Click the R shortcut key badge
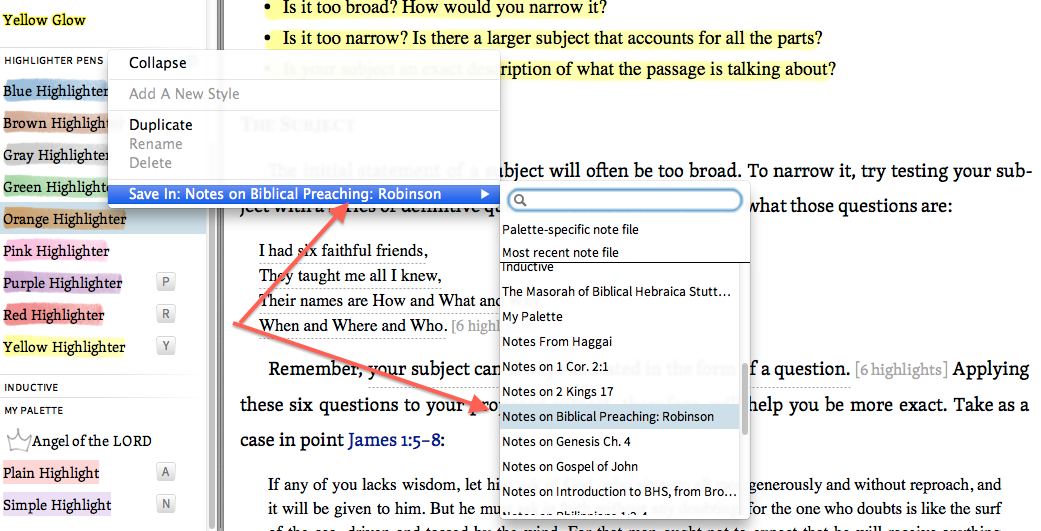1041x531 pixels. 165,314
